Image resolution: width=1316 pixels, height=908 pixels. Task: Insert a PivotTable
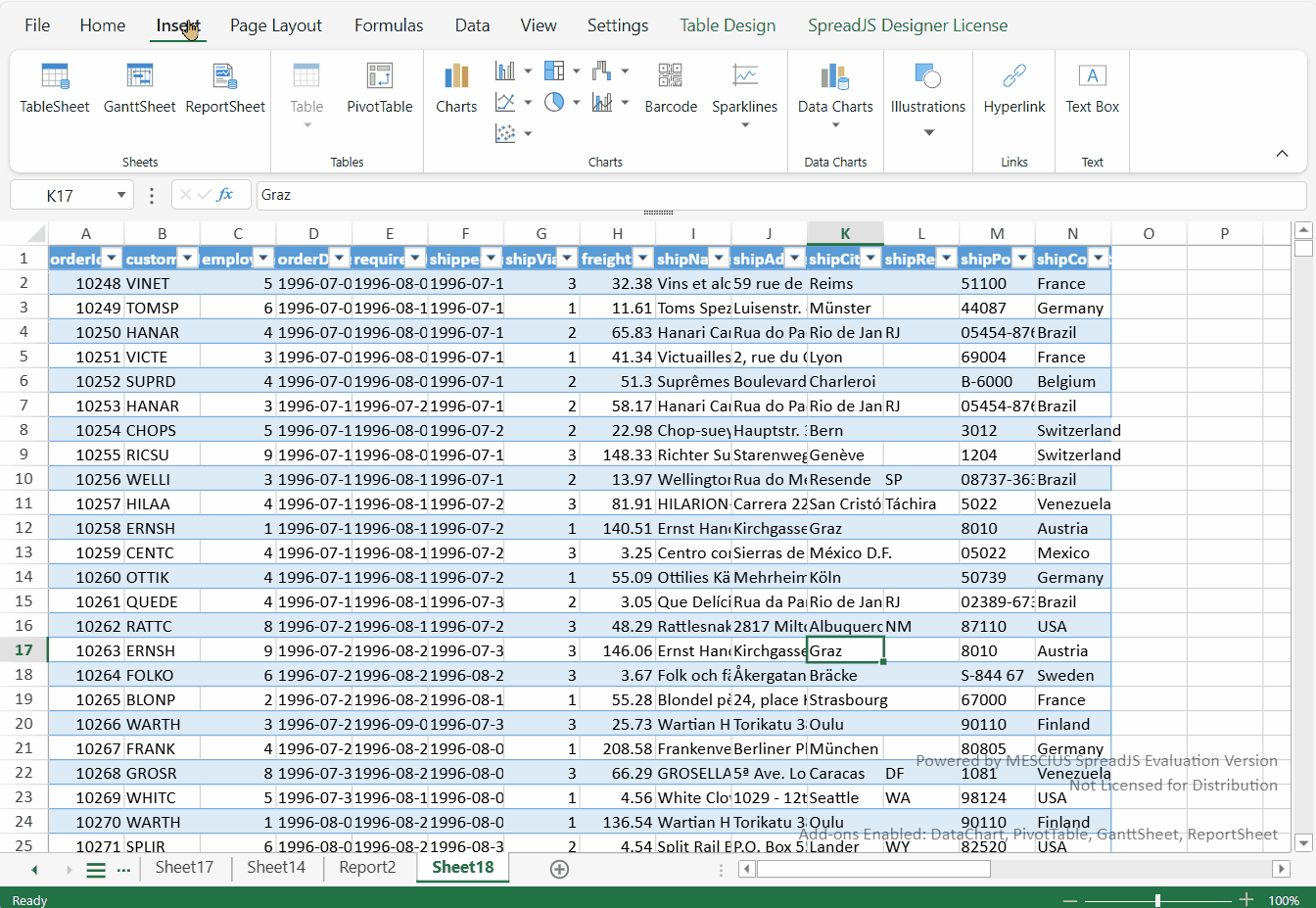tap(380, 88)
